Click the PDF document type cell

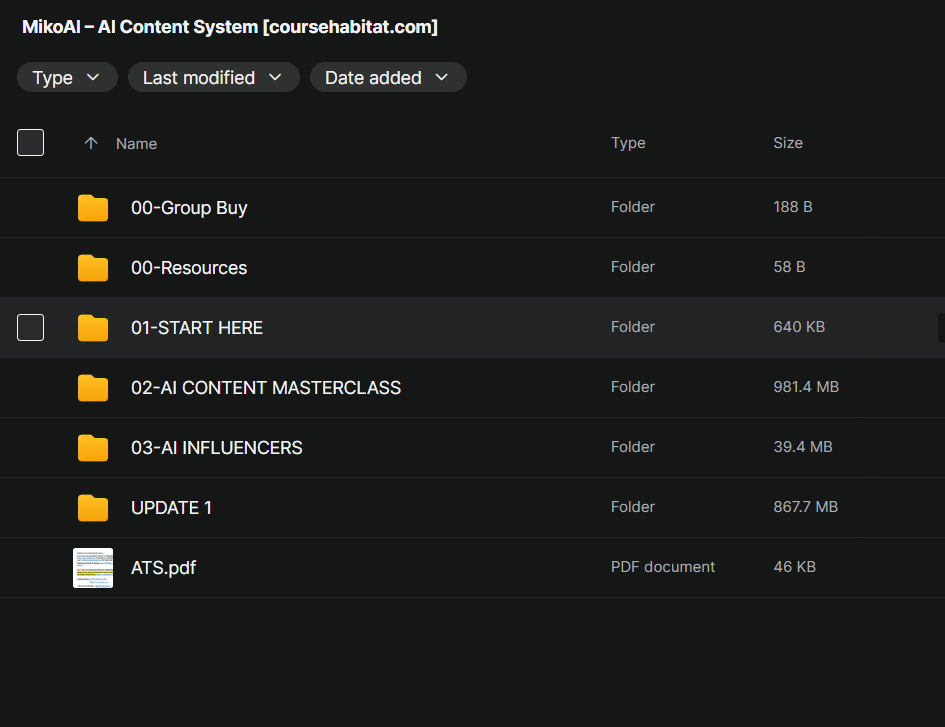(662, 567)
